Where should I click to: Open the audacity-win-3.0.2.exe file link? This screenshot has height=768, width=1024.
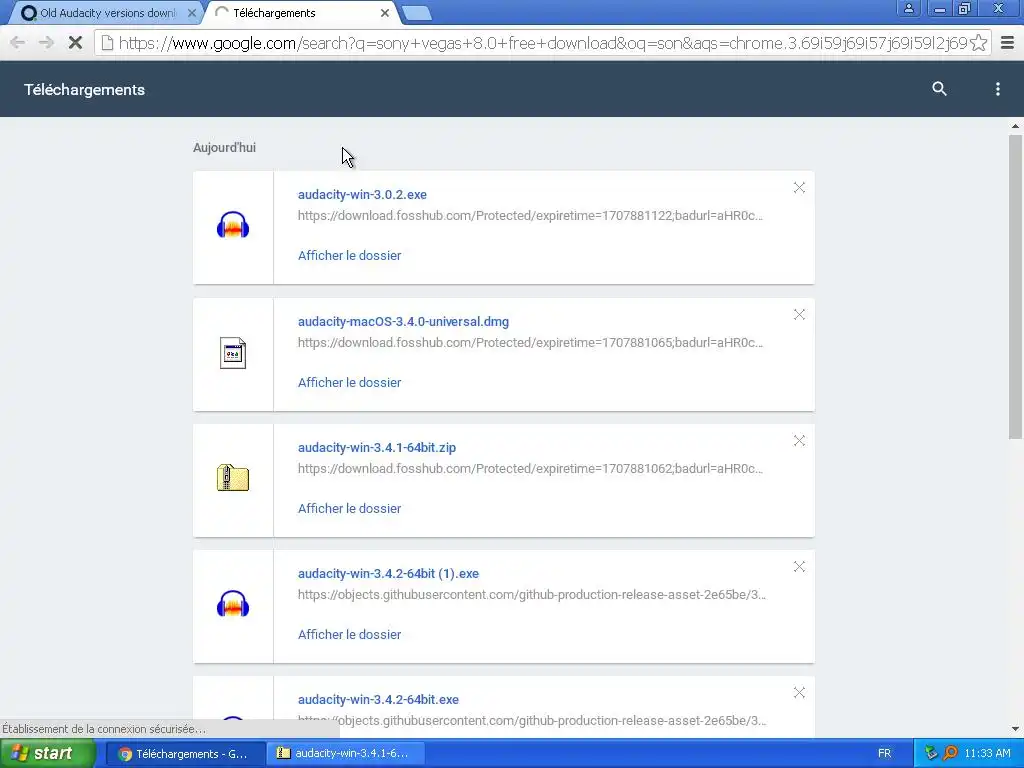(x=362, y=195)
